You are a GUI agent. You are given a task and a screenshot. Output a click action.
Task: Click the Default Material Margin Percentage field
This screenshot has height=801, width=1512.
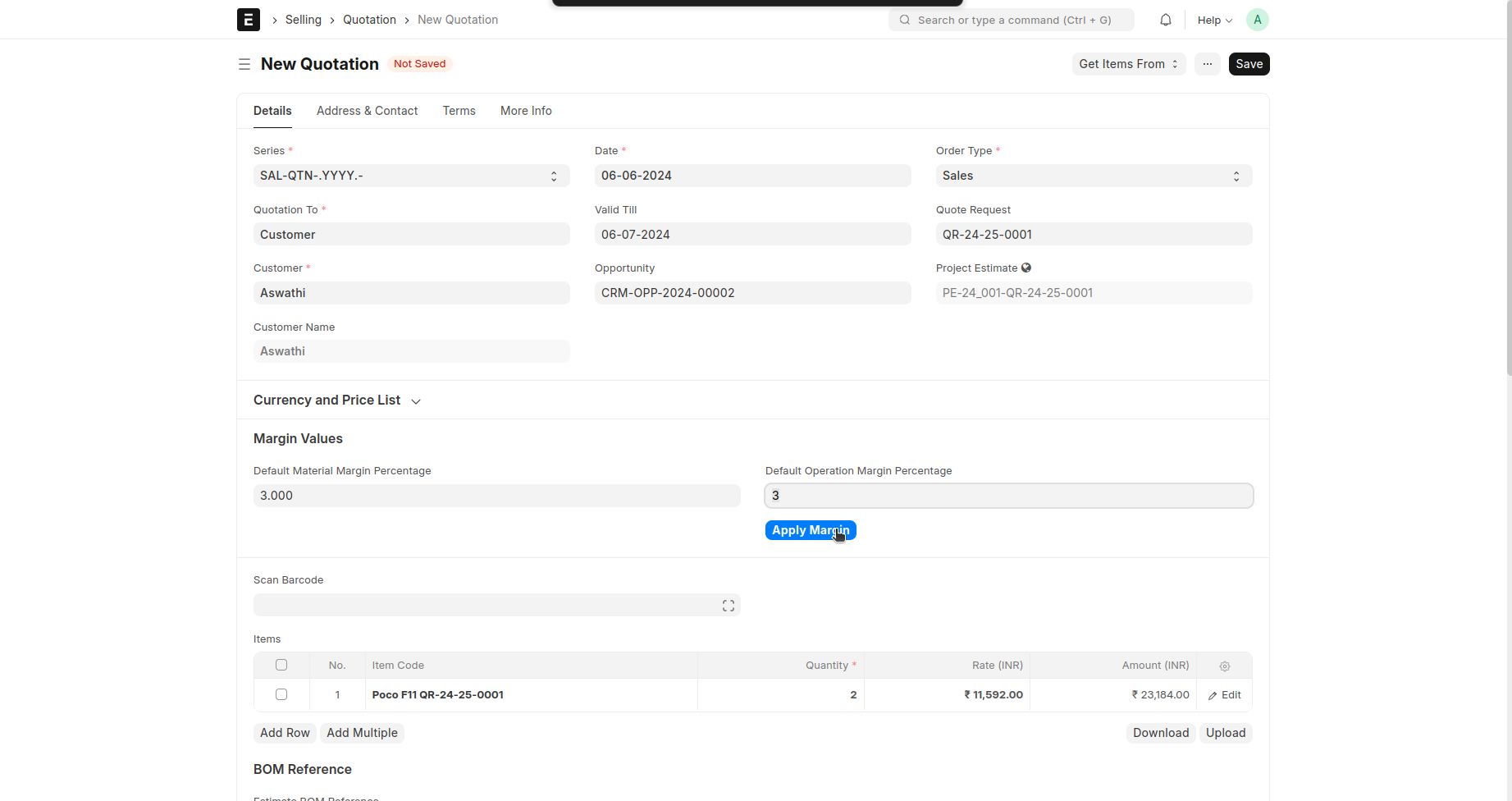coord(496,496)
